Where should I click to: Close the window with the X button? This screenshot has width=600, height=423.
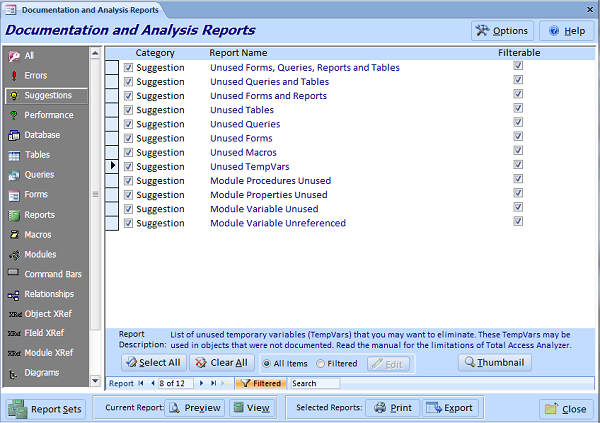(x=590, y=10)
